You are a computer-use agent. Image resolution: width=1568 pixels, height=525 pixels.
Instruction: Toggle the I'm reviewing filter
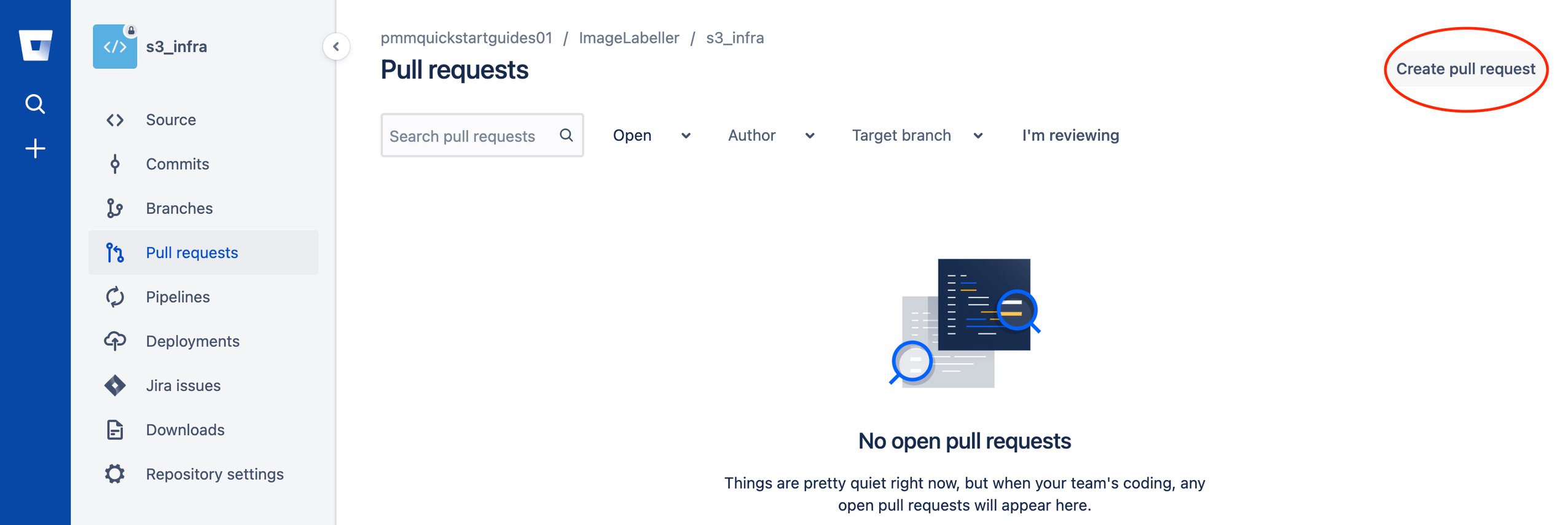click(1070, 135)
